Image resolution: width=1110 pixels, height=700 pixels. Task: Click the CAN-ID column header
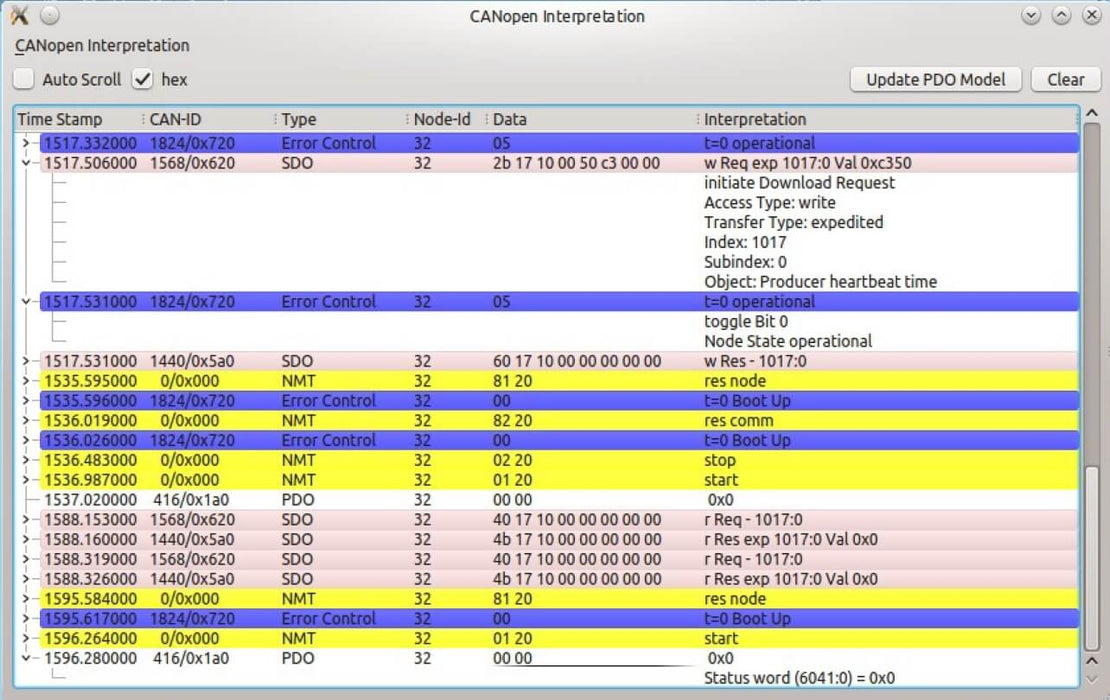click(x=175, y=120)
